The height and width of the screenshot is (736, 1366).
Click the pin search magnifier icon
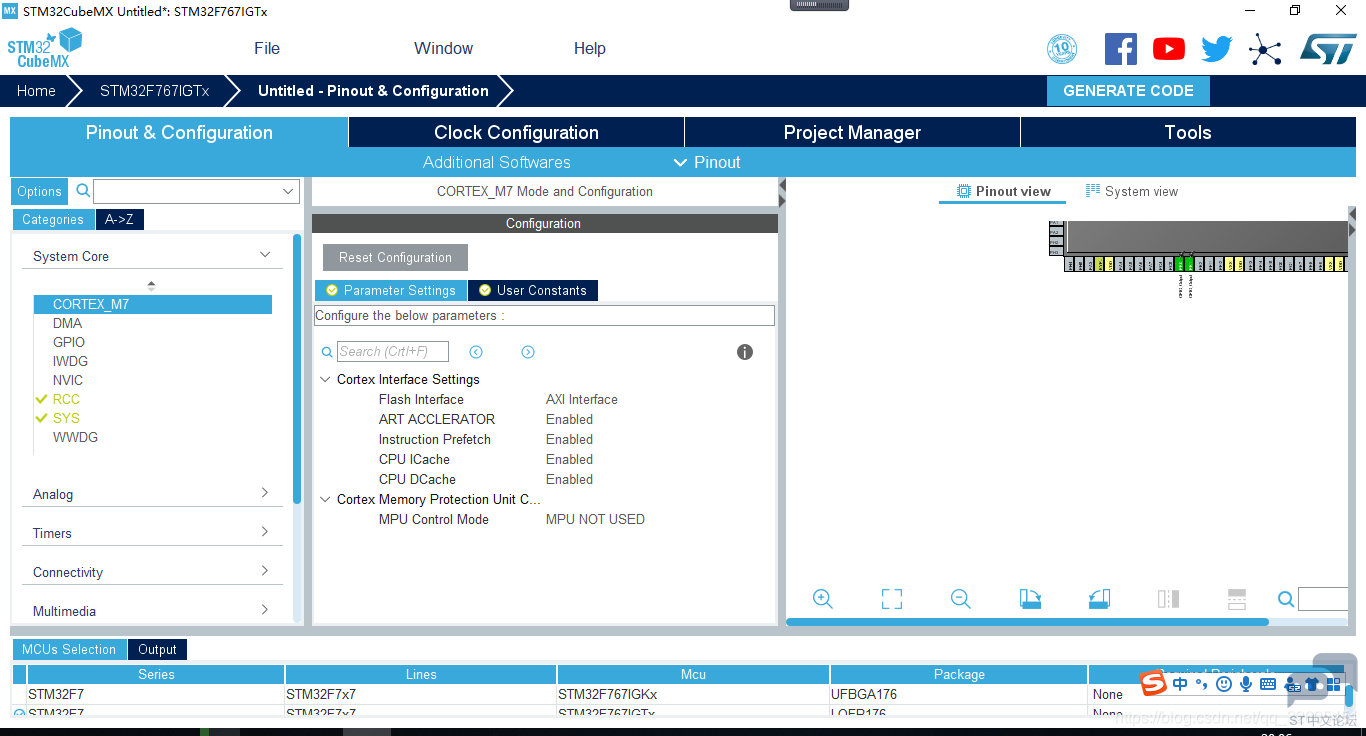pyautogui.click(x=1286, y=599)
